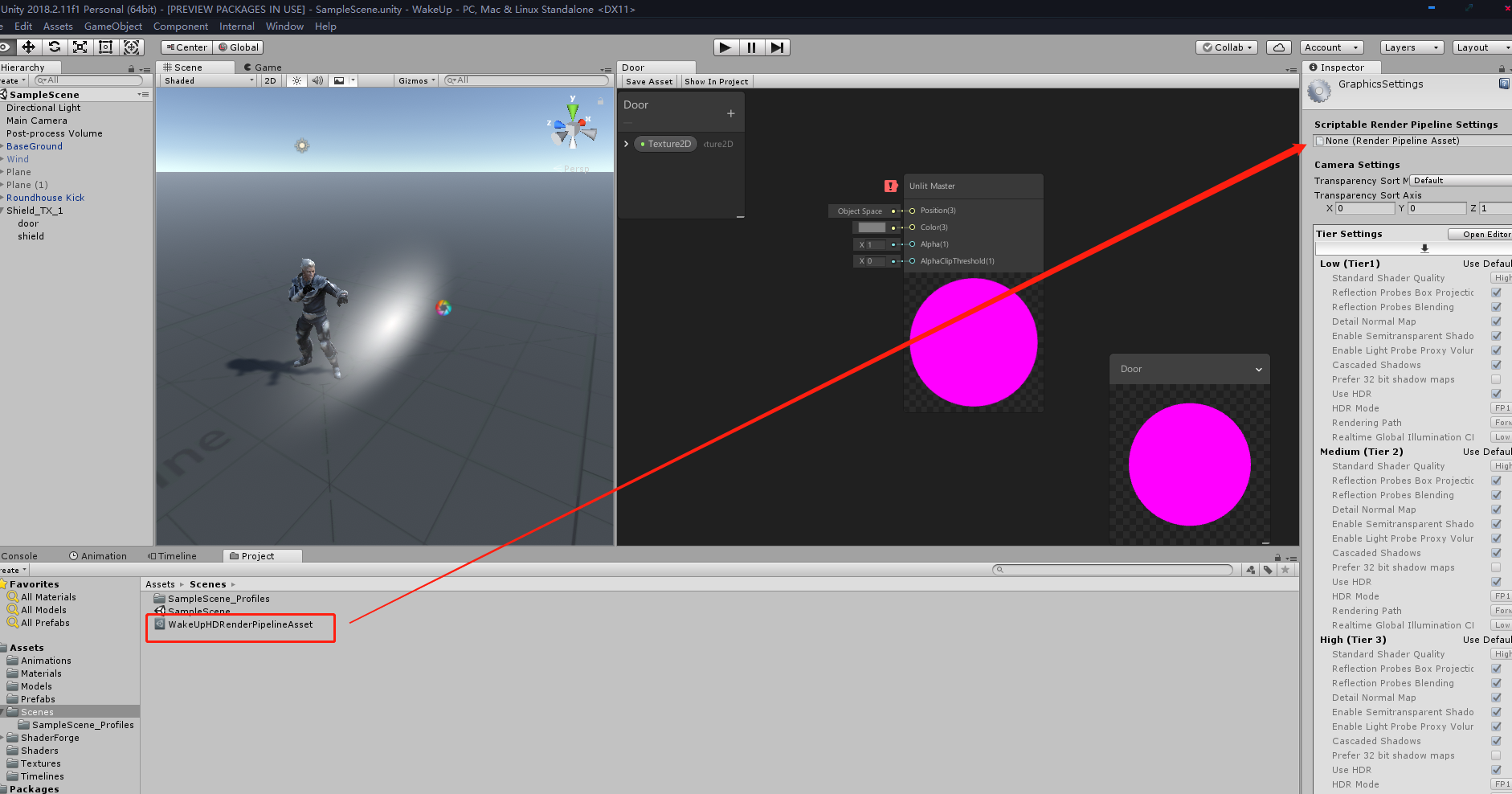Image resolution: width=1512 pixels, height=794 pixels.
Task: Click the GraphicsSettings gear icon
Action: click(1319, 92)
